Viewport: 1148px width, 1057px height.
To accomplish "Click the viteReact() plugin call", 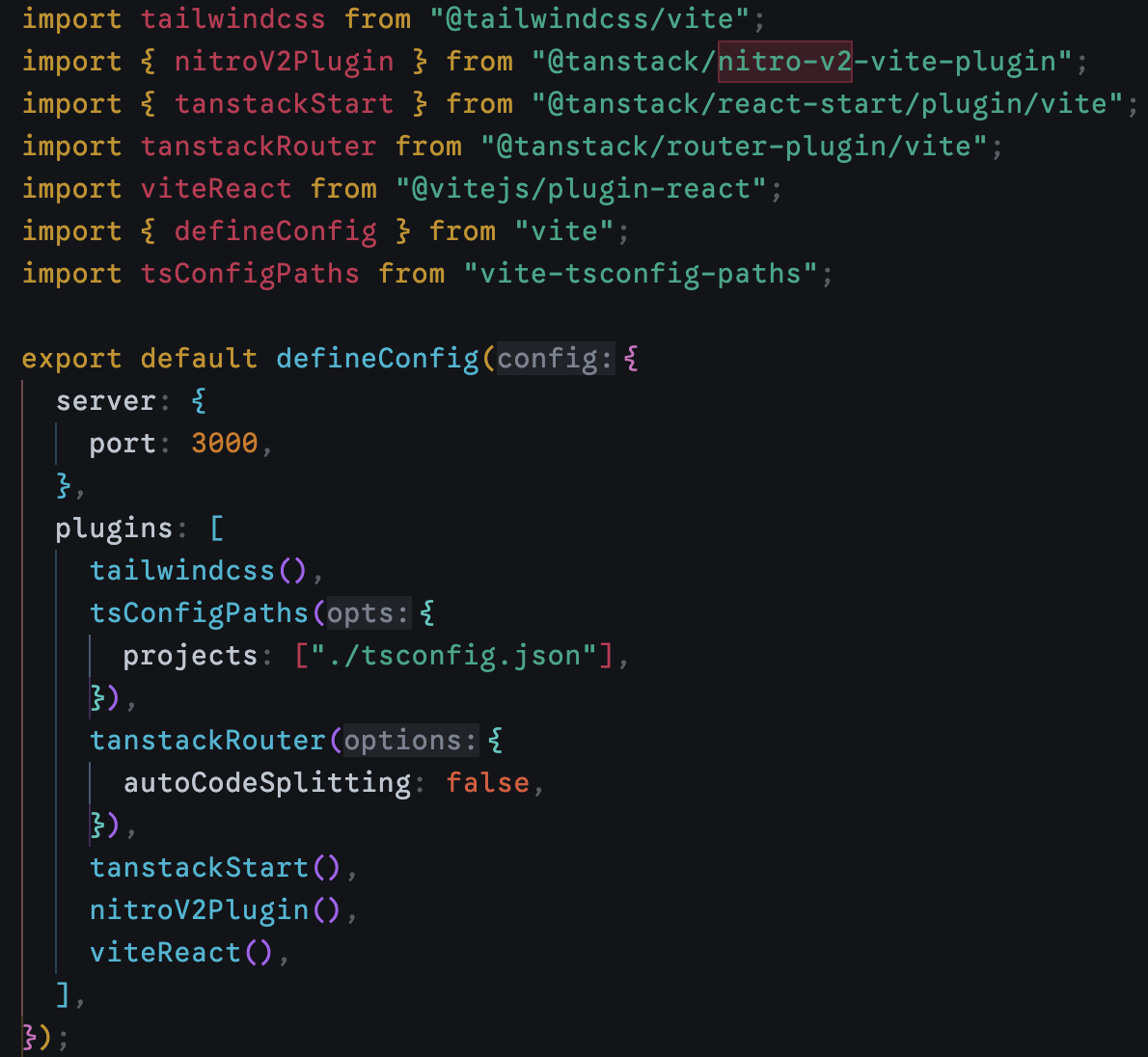I will coord(181,953).
